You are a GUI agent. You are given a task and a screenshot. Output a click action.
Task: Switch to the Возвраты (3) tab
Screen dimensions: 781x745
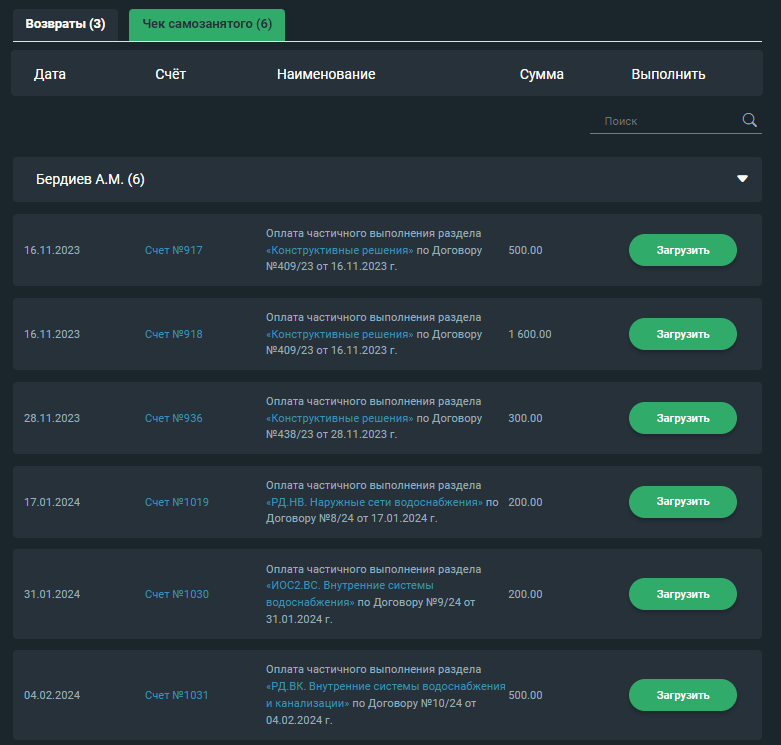[x=65, y=24]
